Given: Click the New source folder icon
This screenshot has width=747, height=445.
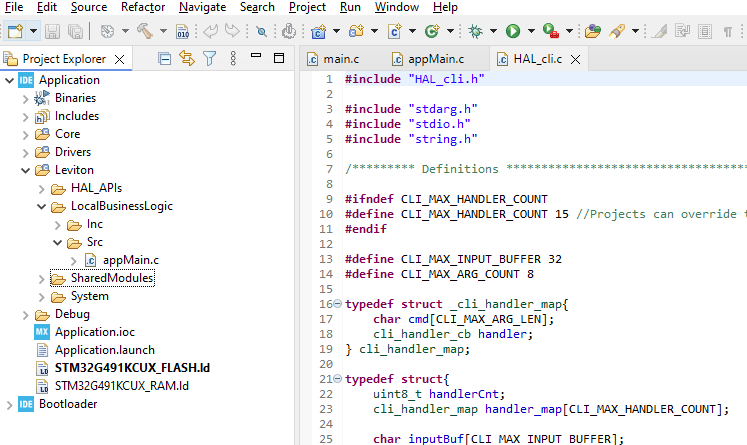Looking at the screenshot, I should click(x=356, y=31).
